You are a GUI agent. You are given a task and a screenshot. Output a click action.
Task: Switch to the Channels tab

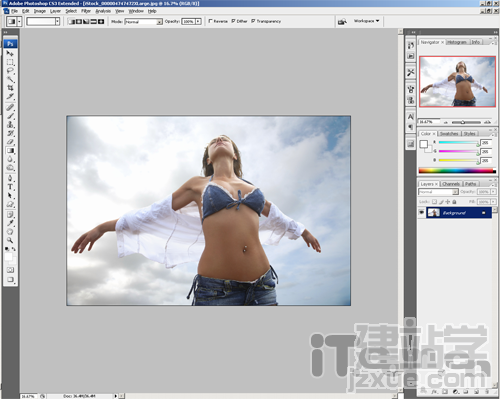(x=451, y=184)
